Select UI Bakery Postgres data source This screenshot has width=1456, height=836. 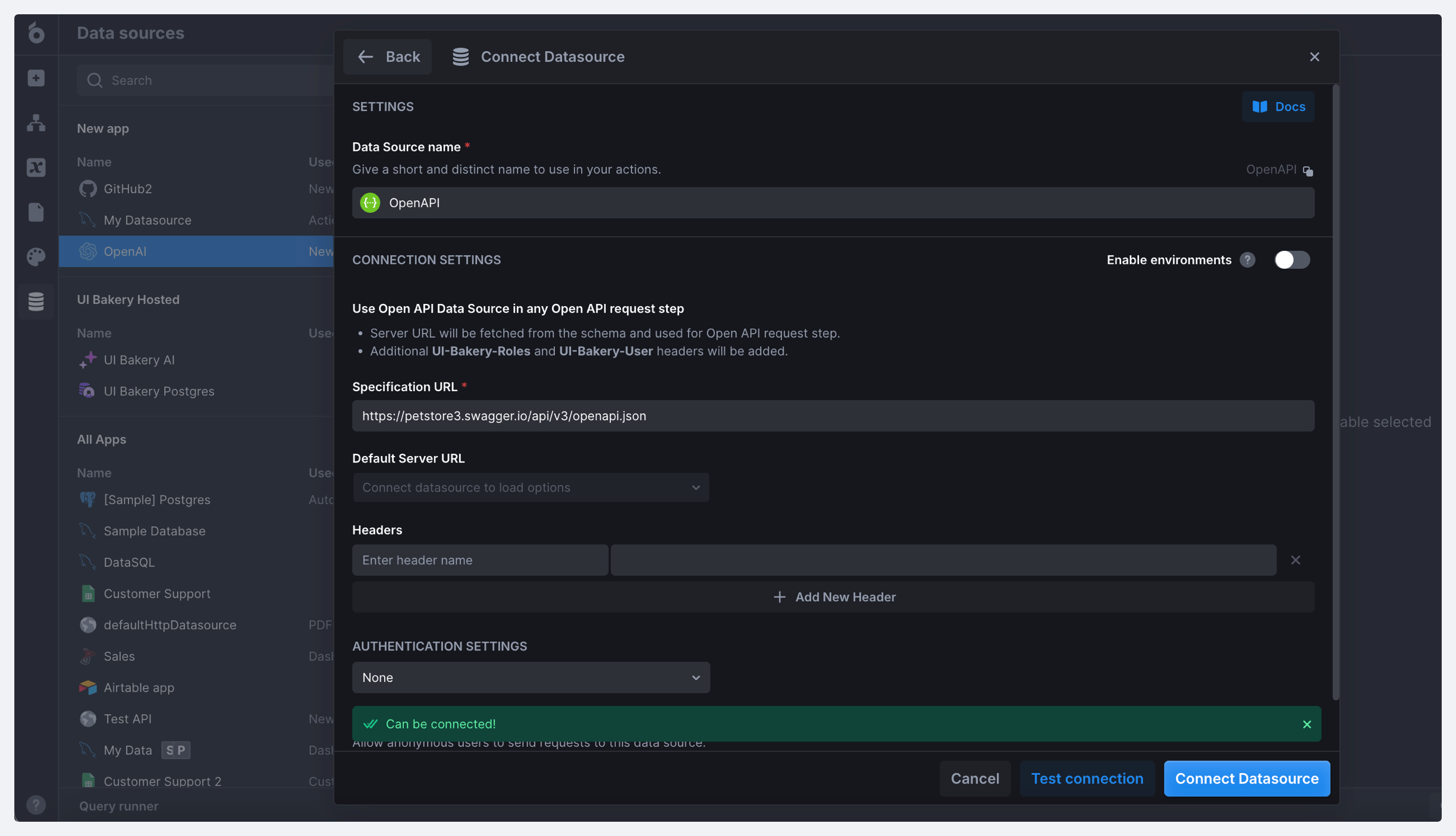coord(158,391)
